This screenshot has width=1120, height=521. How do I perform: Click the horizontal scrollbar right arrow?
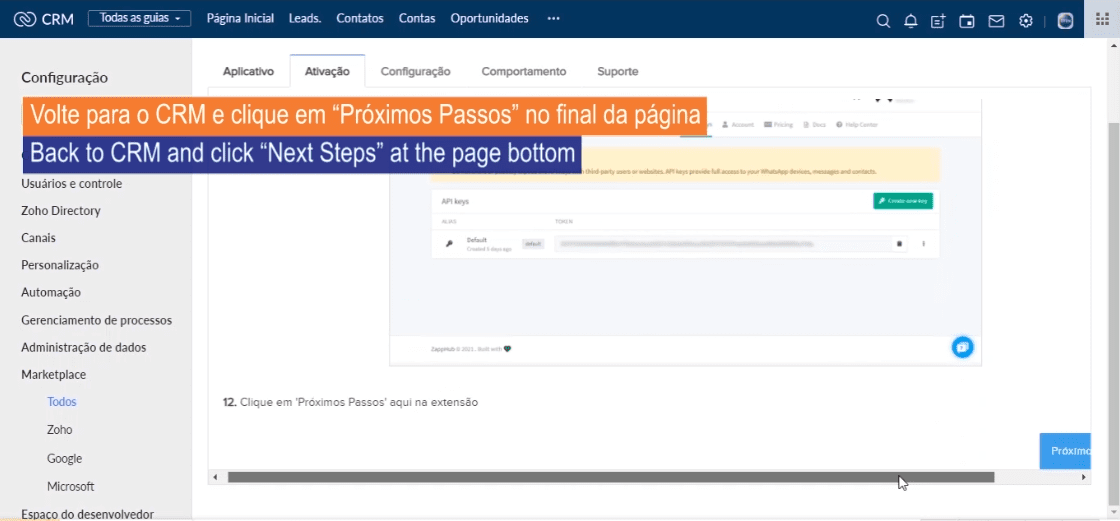coord(1084,478)
